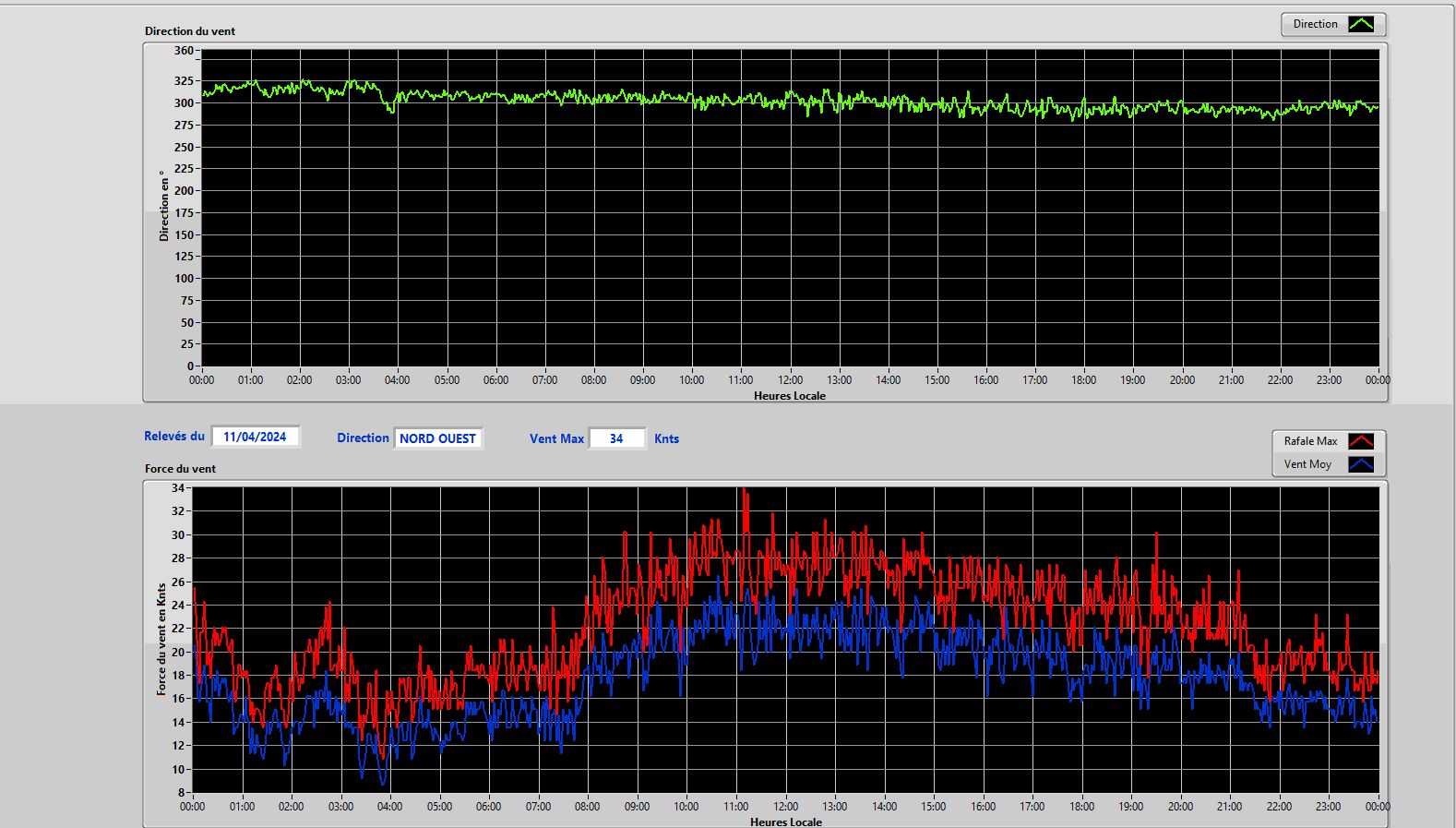Screen dimensions: 1456x828
Task: Click the 'Force du vent' chart title
Action: (180, 469)
